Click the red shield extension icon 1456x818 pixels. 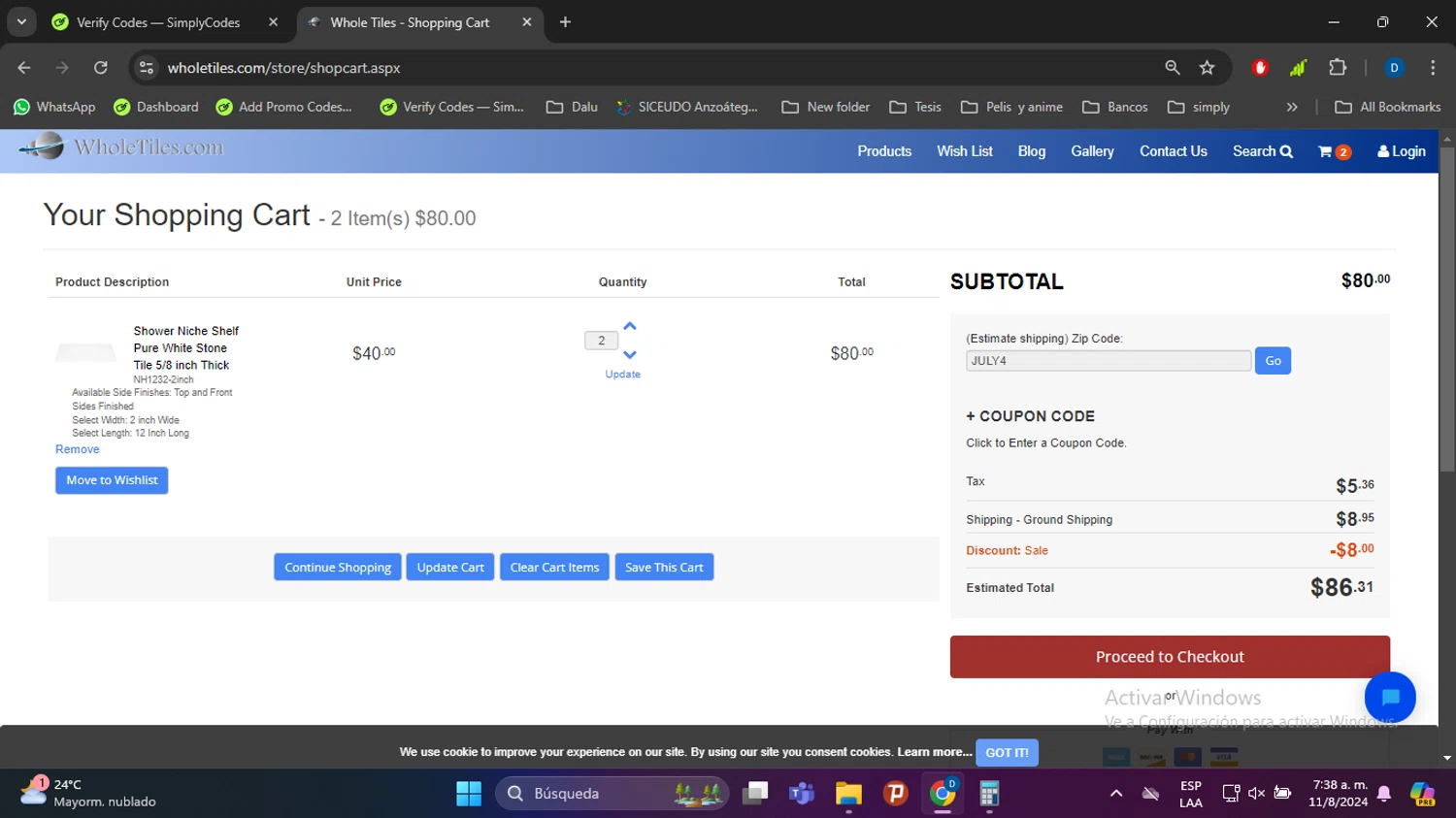tap(1260, 68)
